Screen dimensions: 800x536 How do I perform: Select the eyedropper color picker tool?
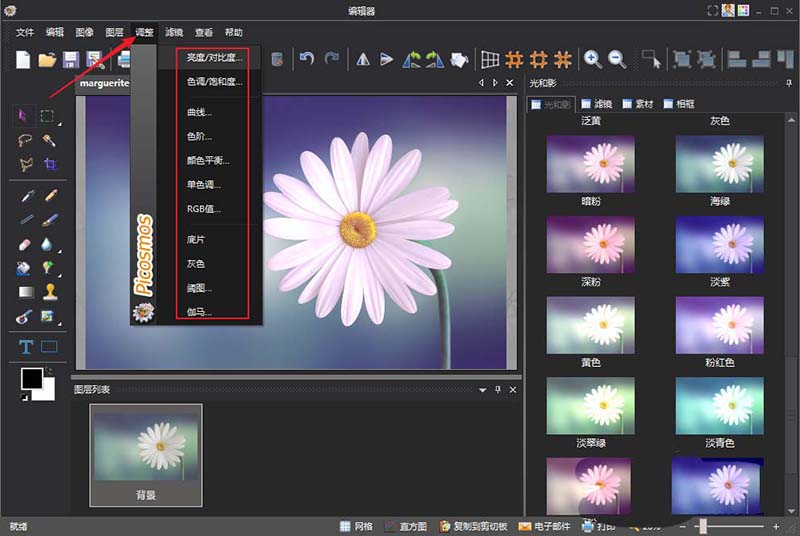[27, 196]
